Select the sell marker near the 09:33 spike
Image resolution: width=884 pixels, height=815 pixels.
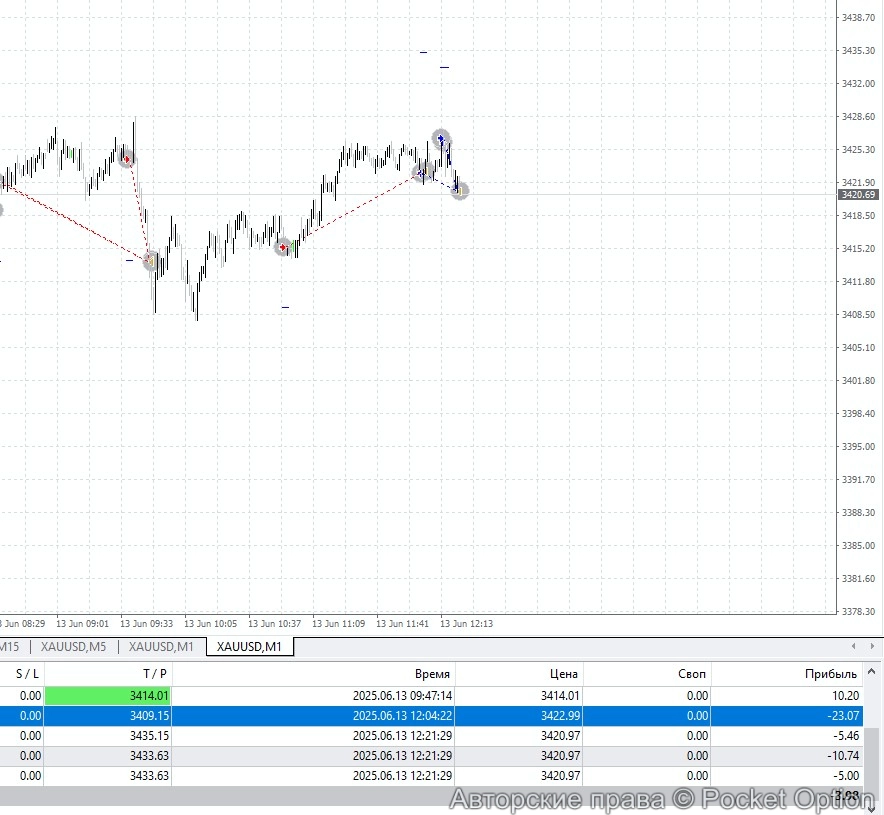pos(128,157)
